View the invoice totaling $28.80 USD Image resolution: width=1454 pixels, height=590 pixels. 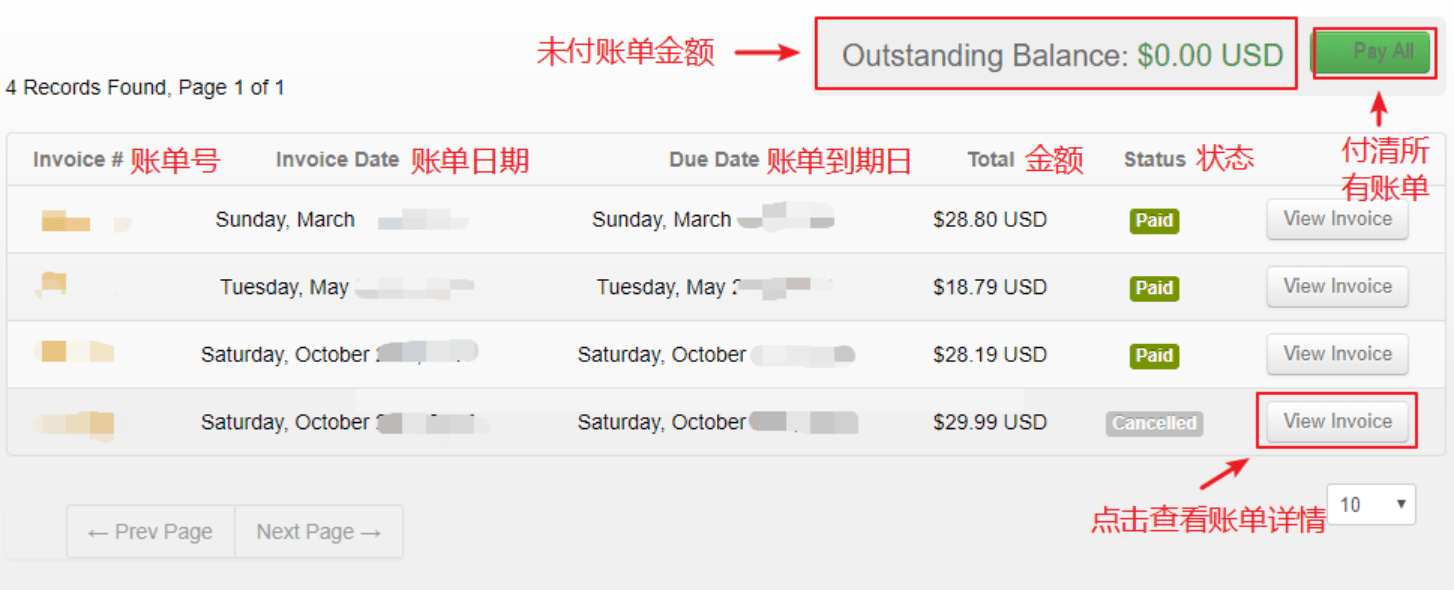[1337, 219]
